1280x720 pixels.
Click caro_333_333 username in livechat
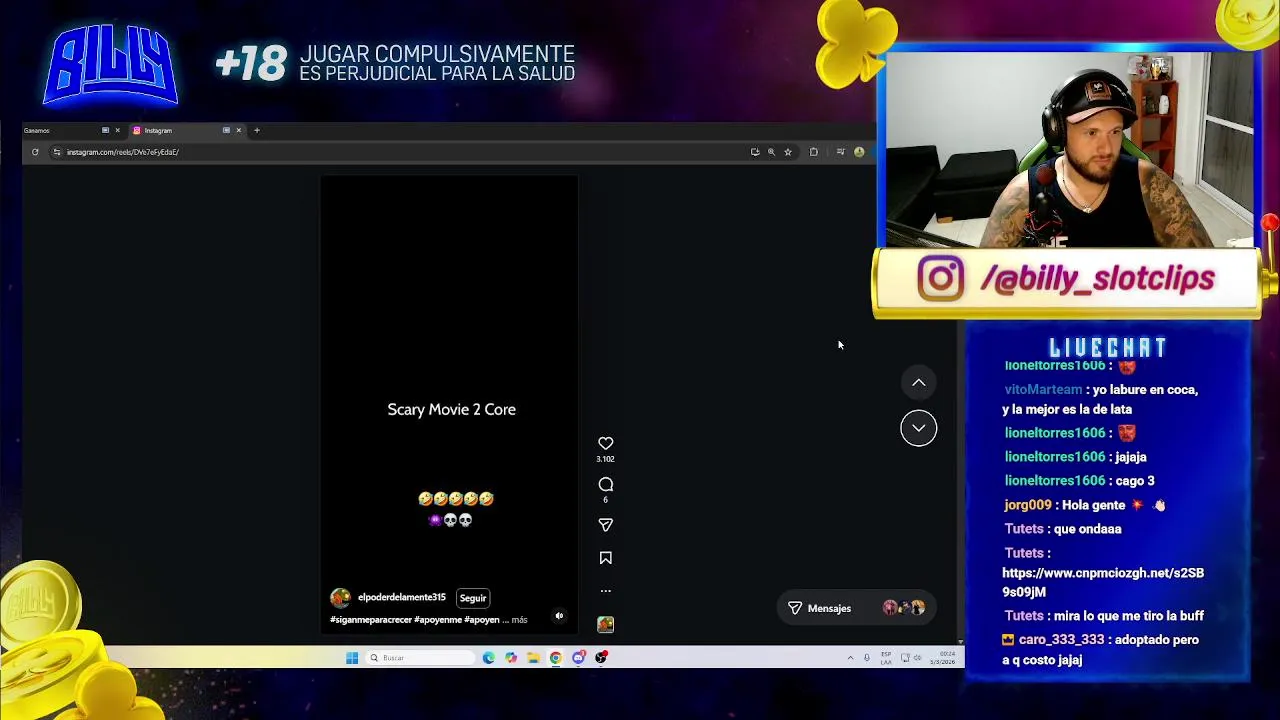(1061, 640)
